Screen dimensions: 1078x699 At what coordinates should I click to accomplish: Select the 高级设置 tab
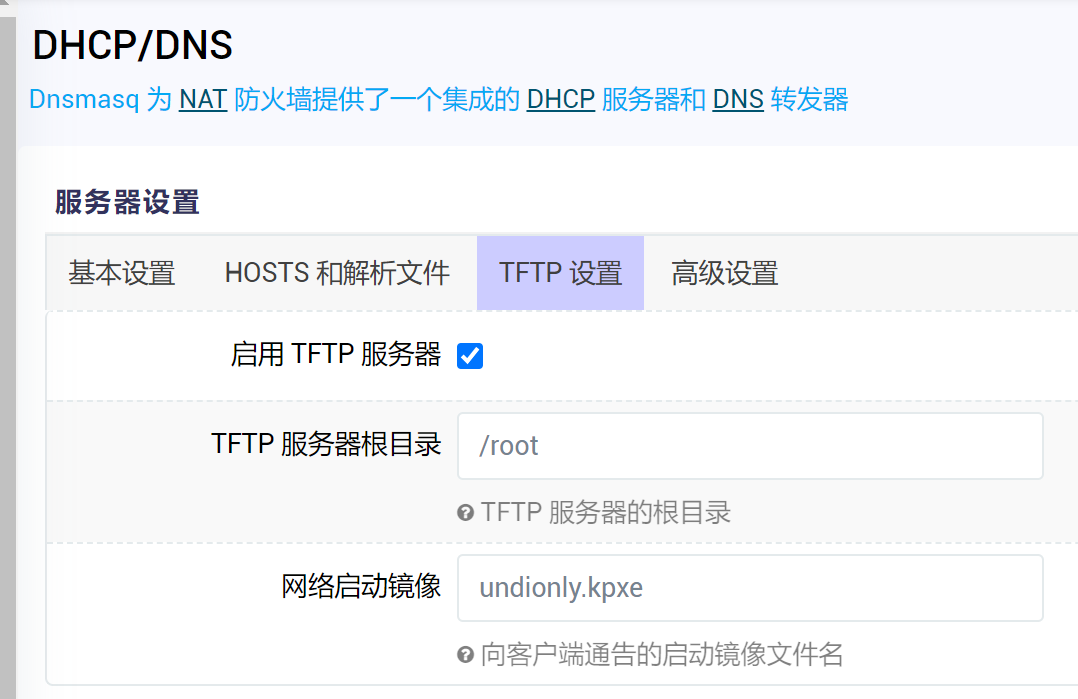(723, 272)
